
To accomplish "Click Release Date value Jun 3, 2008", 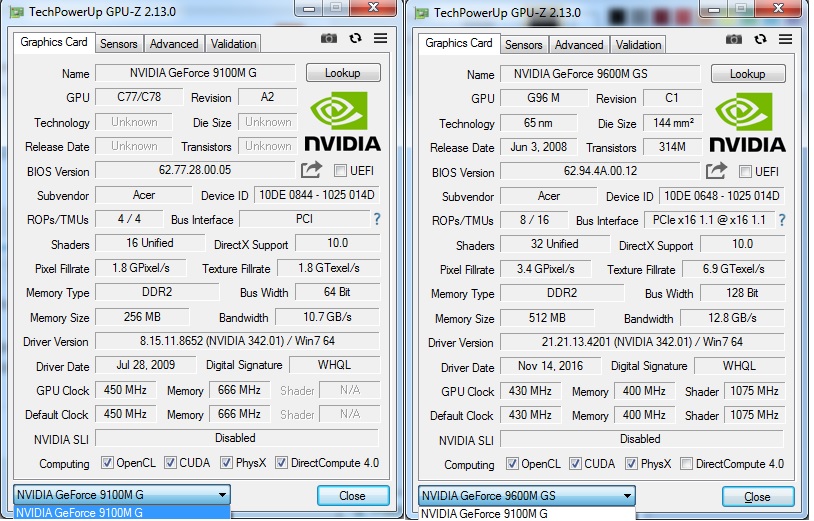I will click(x=538, y=147).
